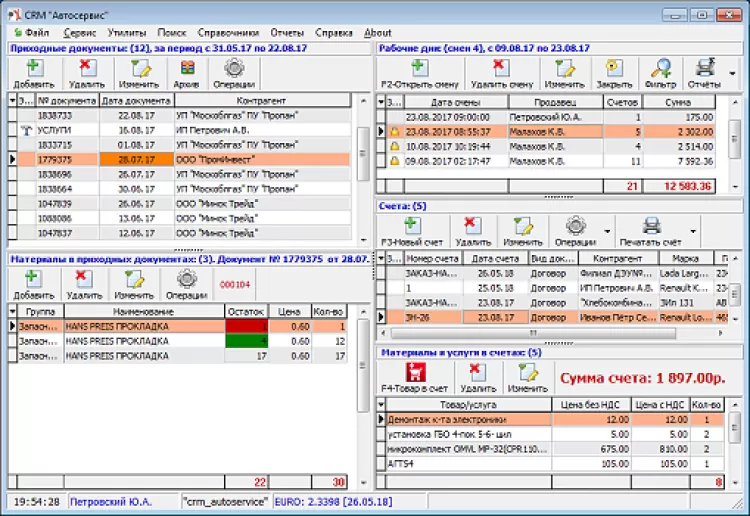Open Печатать счёт dropdown arrow
Screen dimensions: 750x516
tap(693, 230)
